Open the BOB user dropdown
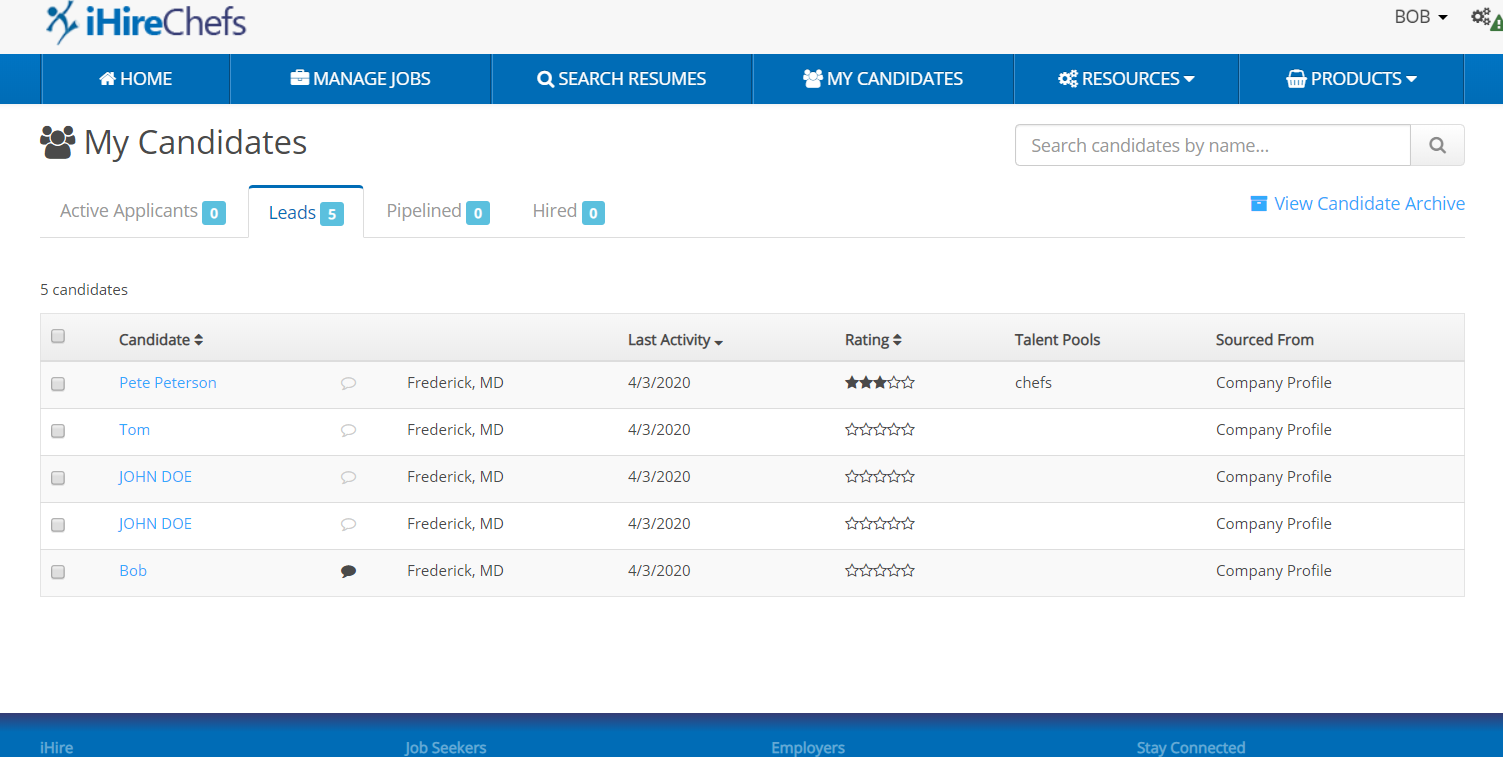 [x=1421, y=17]
